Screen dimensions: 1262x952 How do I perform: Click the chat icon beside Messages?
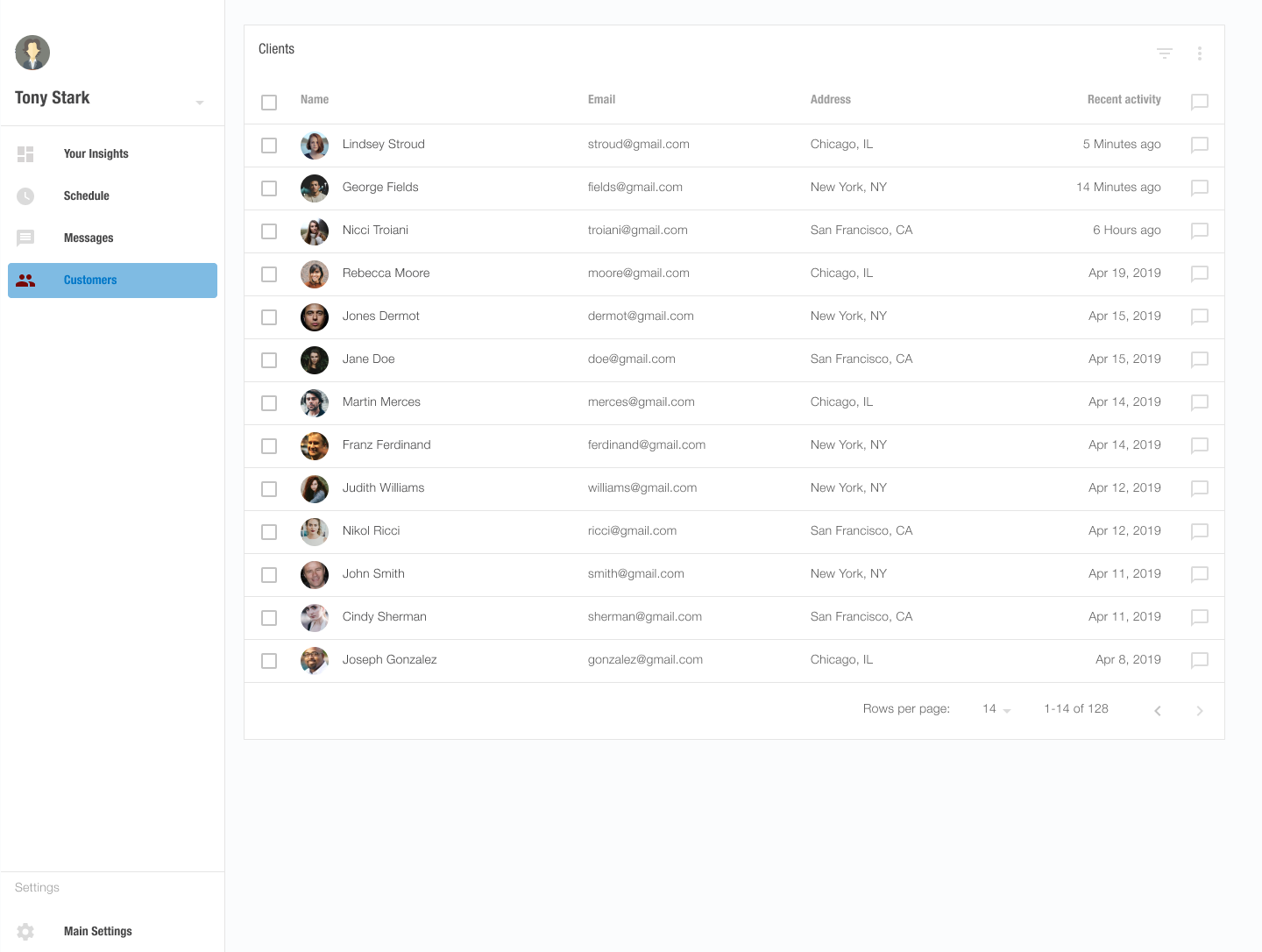pyautogui.click(x=25, y=238)
